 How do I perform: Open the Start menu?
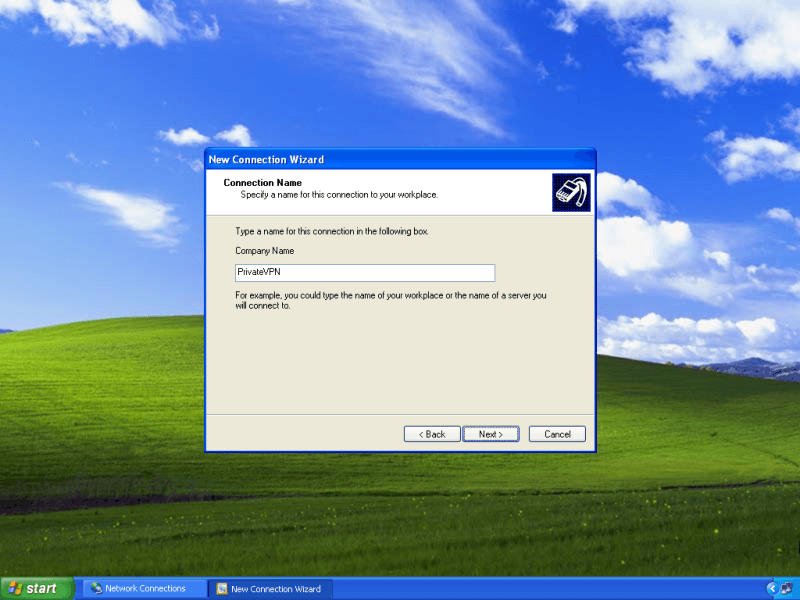coord(37,589)
